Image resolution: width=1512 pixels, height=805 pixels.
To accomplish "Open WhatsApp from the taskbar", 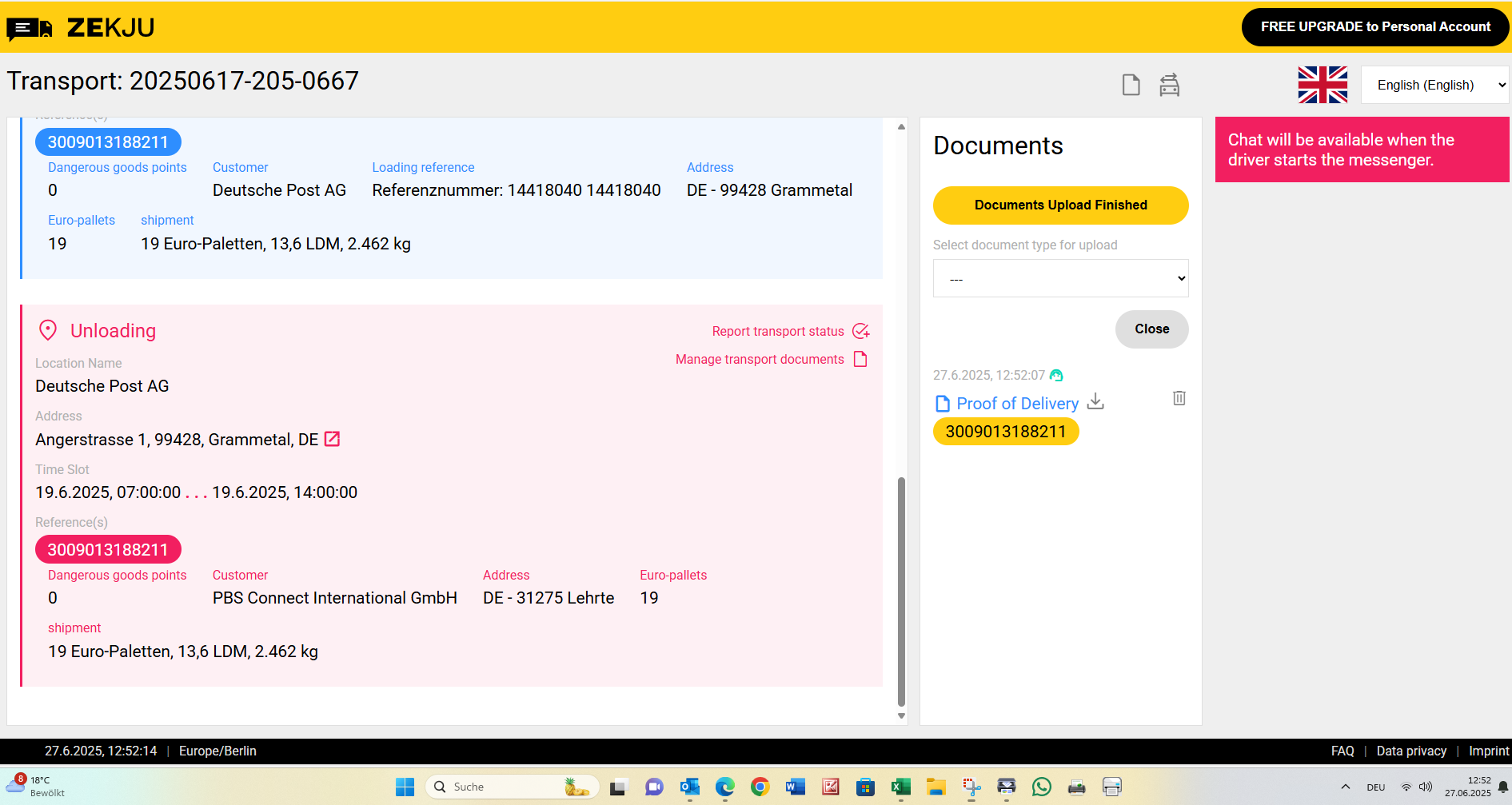I will pos(1042,787).
